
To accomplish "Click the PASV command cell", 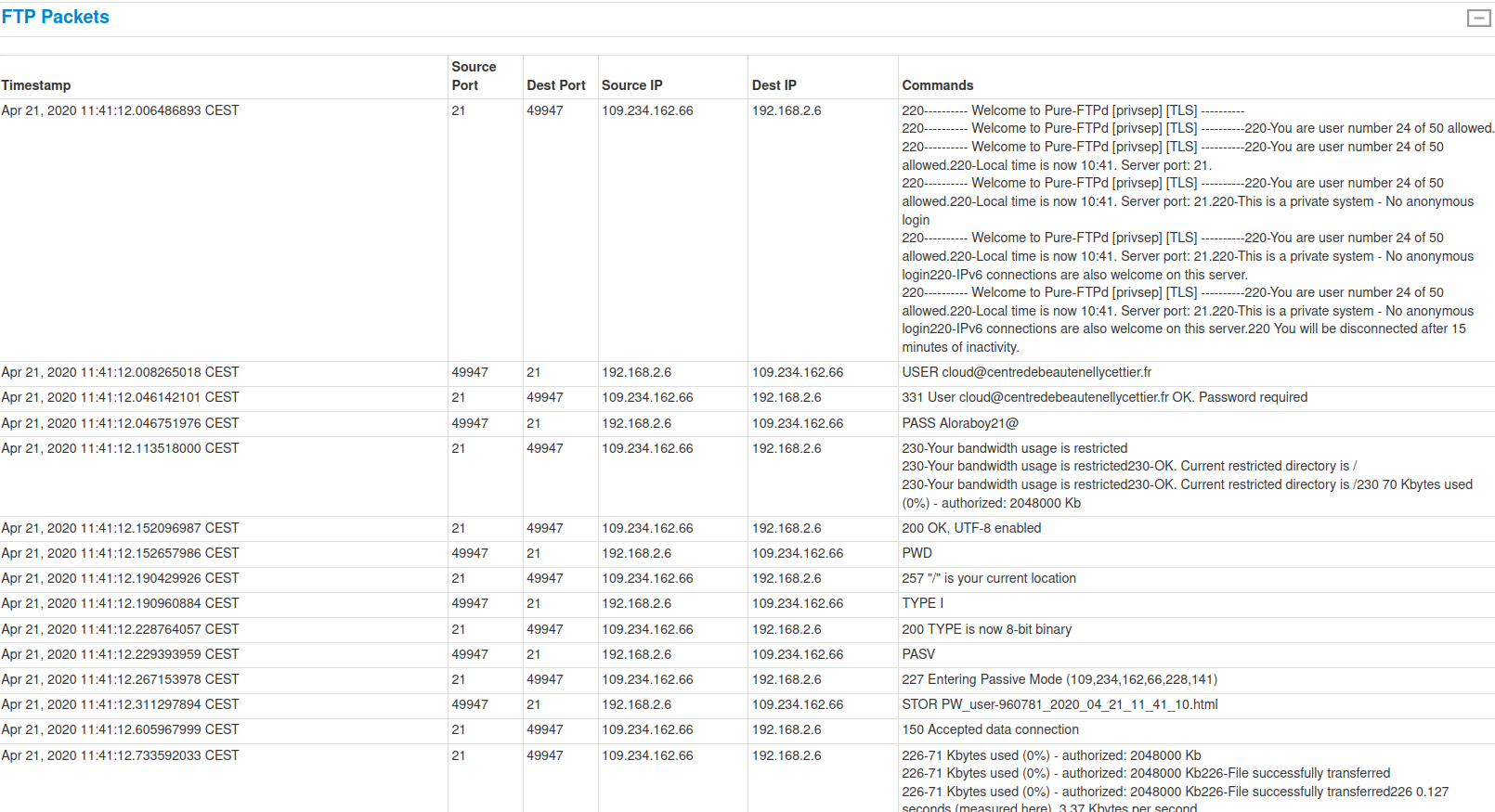I will pyautogui.click(x=918, y=654).
